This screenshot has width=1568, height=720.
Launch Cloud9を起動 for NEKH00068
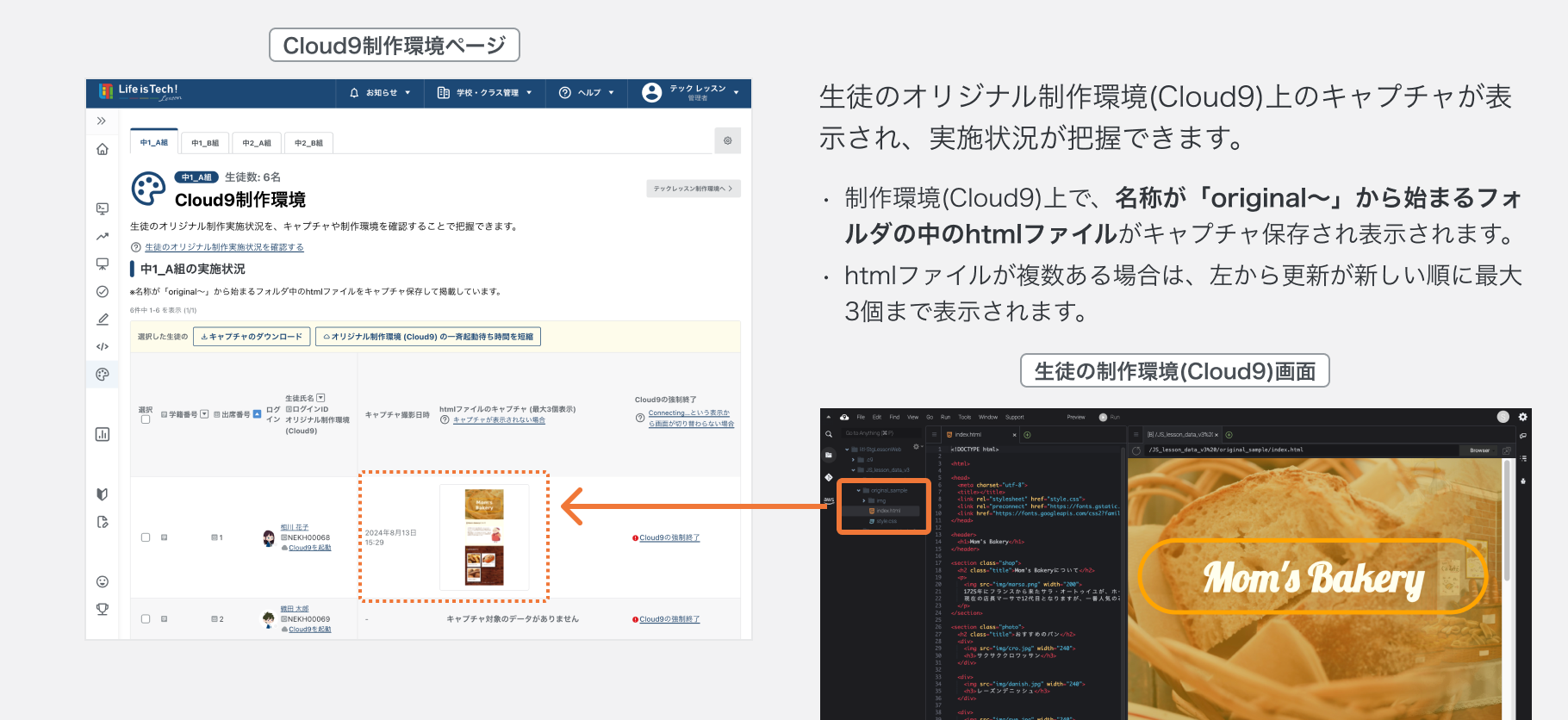click(309, 548)
